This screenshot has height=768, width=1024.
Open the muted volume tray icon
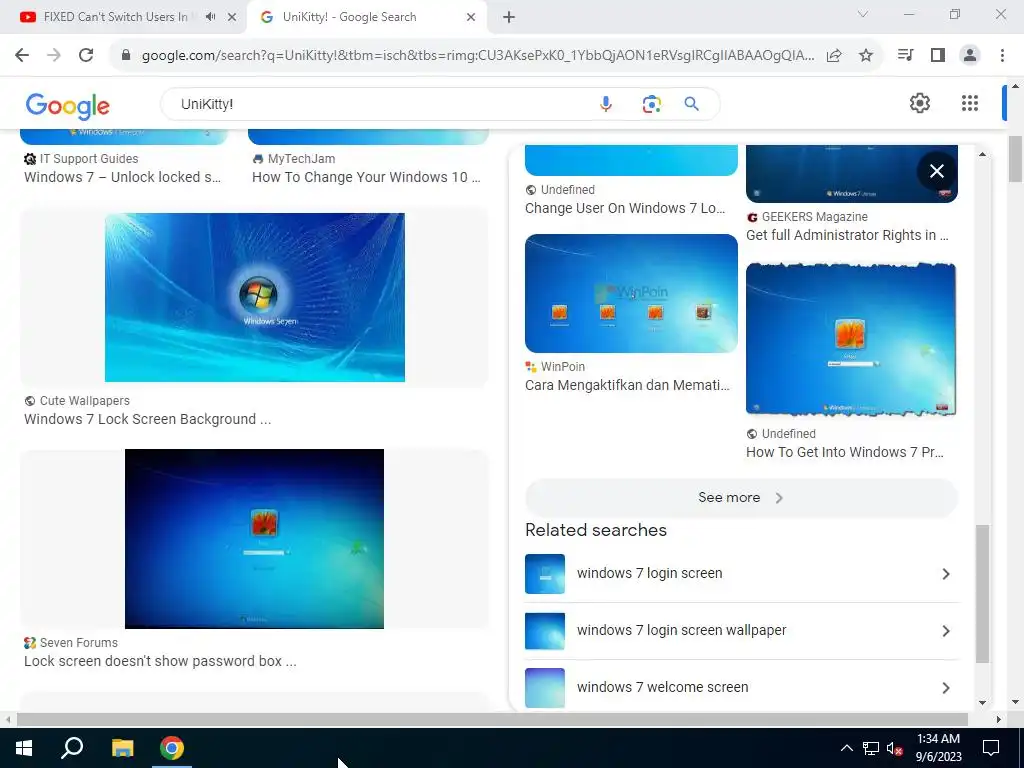coord(895,748)
